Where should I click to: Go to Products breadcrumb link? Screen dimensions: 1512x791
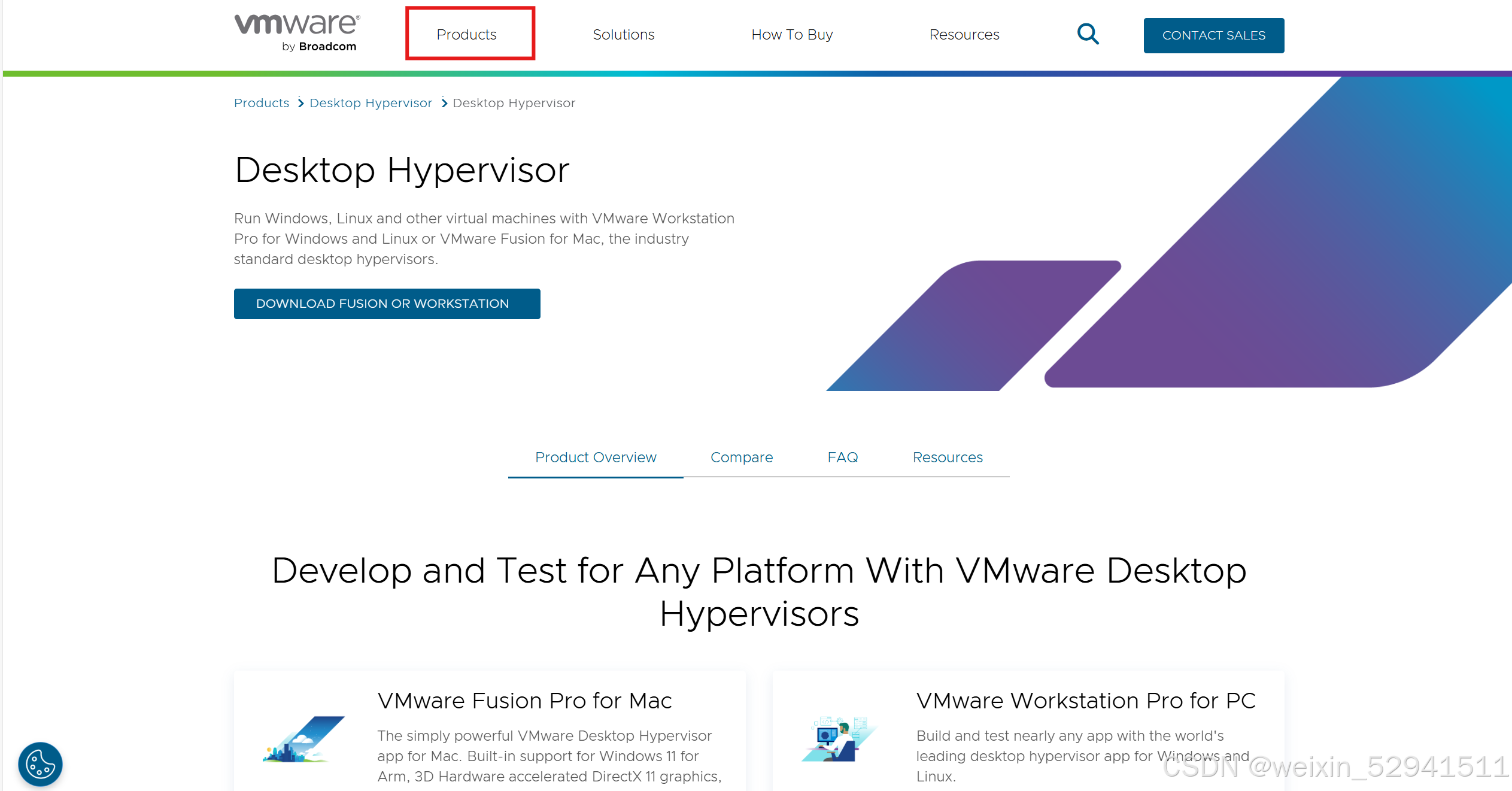(262, 103)
